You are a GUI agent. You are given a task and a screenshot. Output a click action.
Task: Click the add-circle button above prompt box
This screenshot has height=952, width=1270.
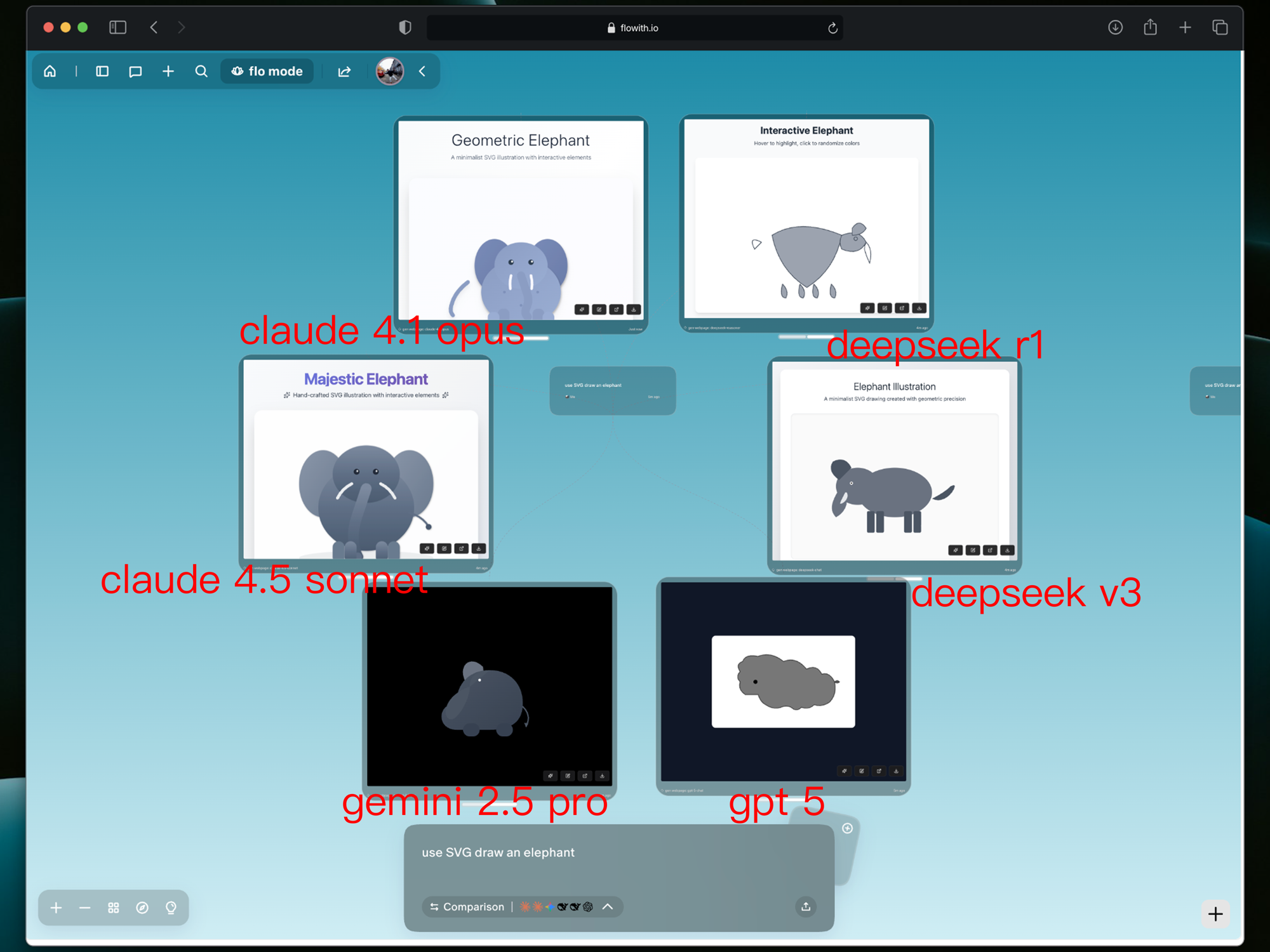point(847,828)
